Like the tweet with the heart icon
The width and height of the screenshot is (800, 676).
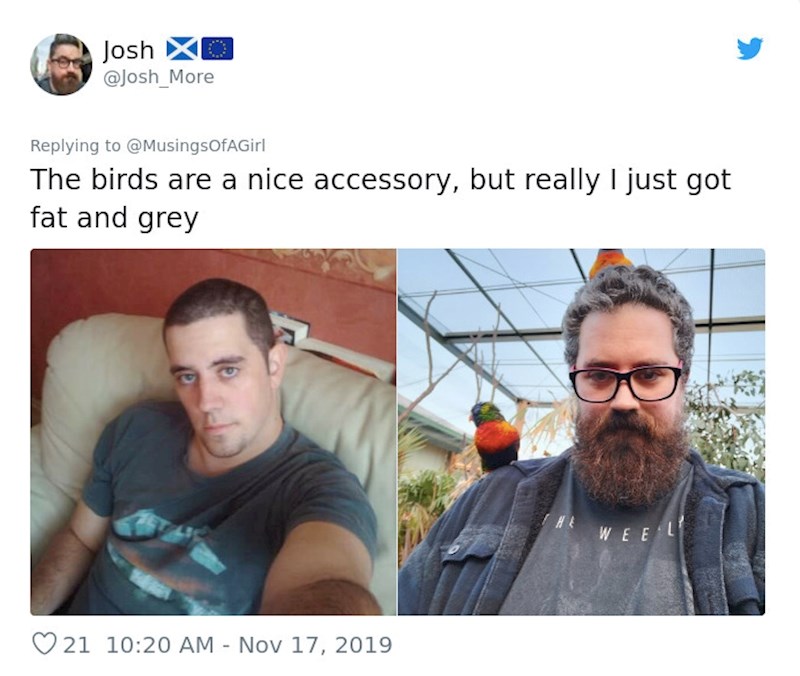(44, 644)
